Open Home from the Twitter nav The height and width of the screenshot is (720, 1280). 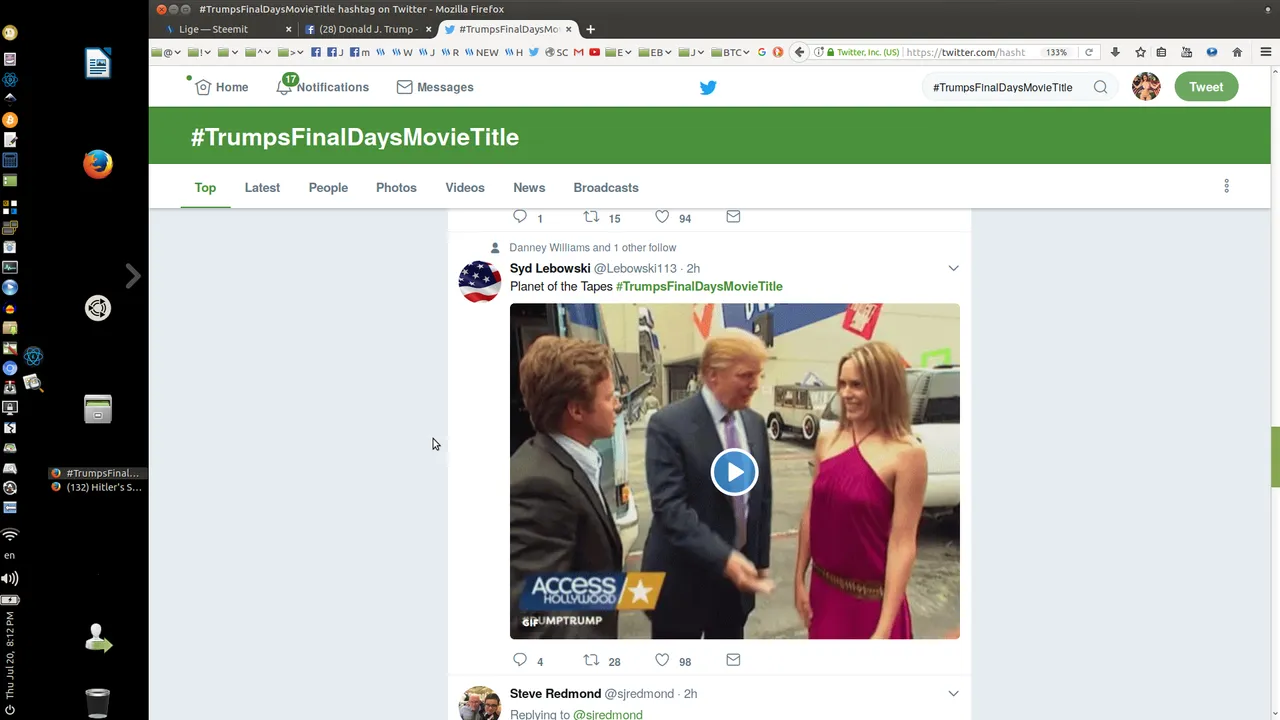221,87
